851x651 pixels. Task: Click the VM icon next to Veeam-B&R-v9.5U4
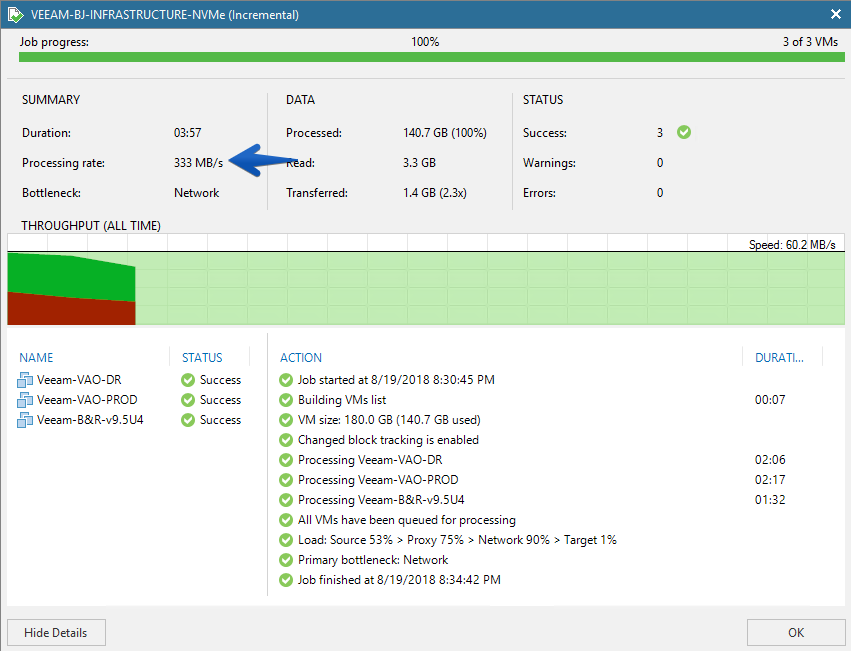[x=25, y=420]
